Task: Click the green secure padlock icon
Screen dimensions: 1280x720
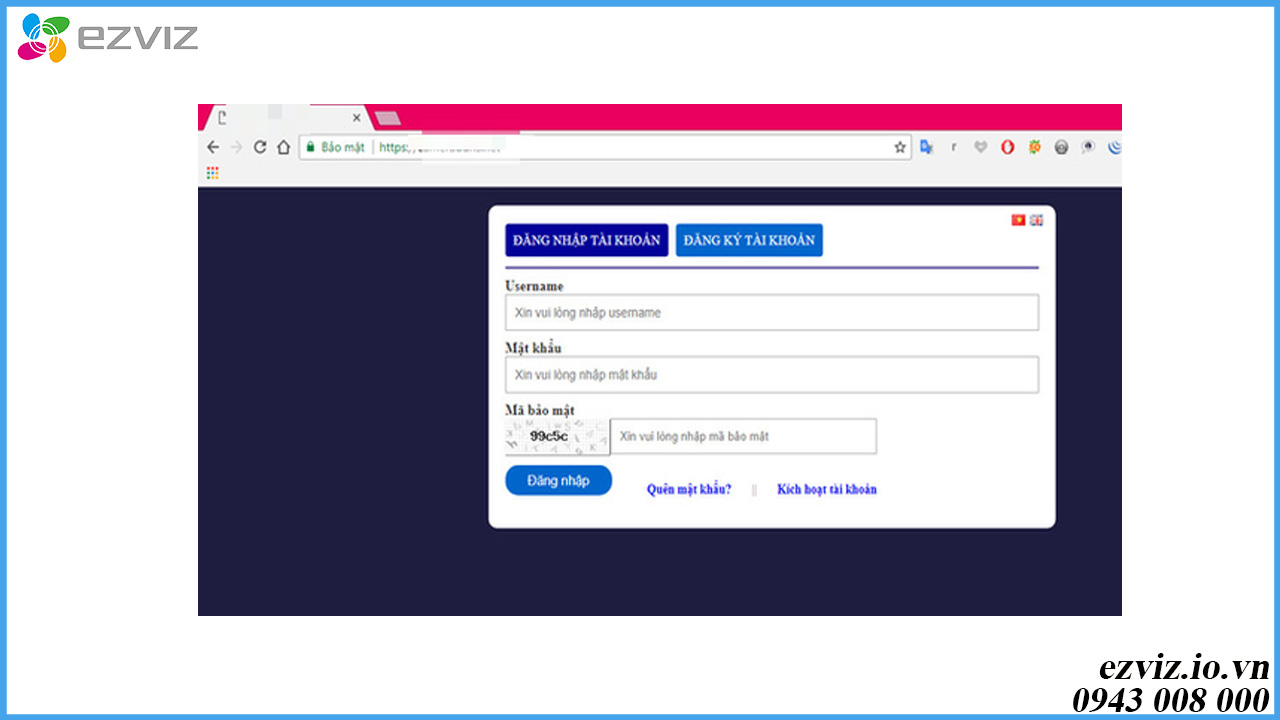Action: 310,147
